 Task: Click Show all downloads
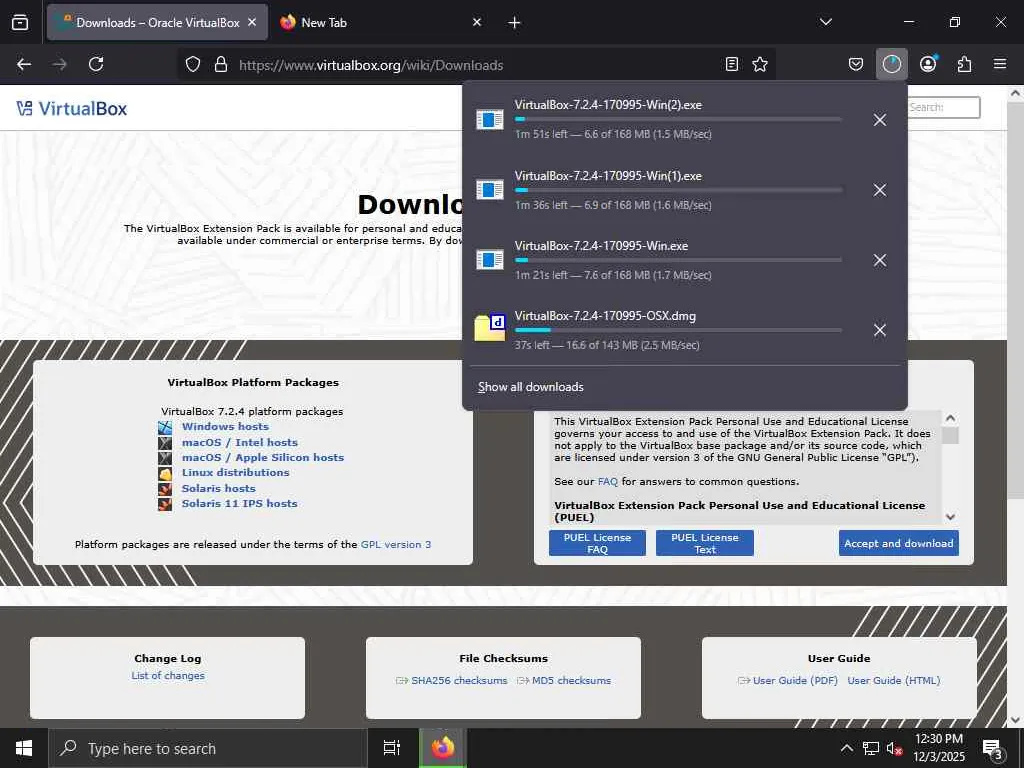[x=530, y=387]
